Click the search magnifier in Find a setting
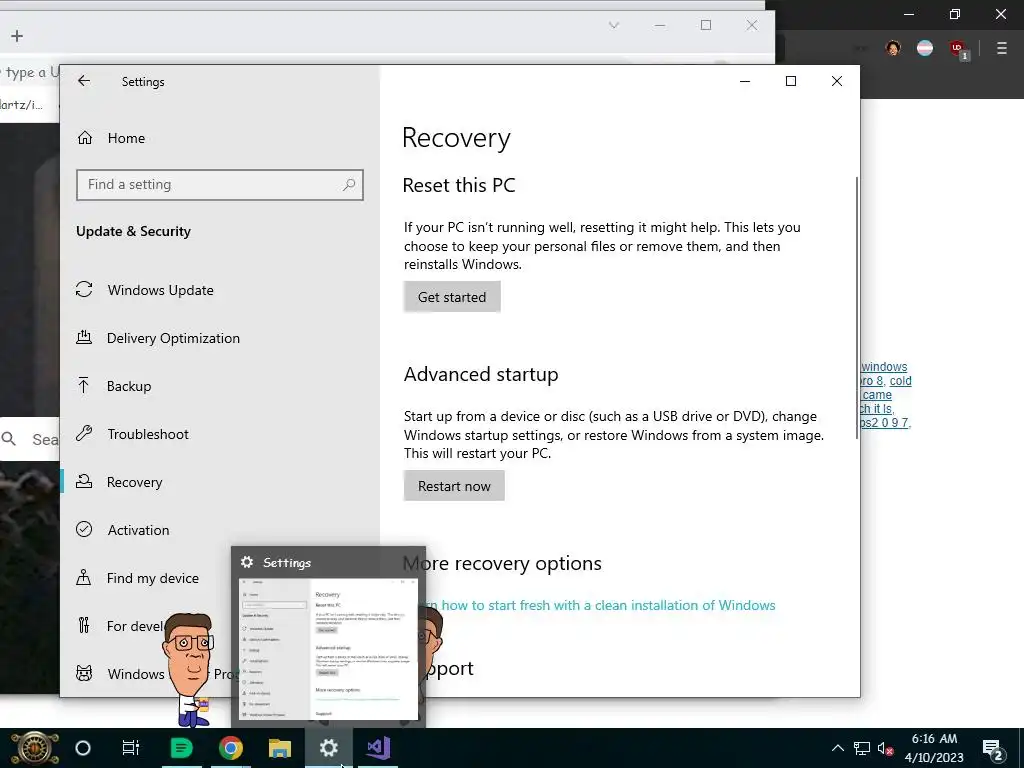 click(349, 185)
